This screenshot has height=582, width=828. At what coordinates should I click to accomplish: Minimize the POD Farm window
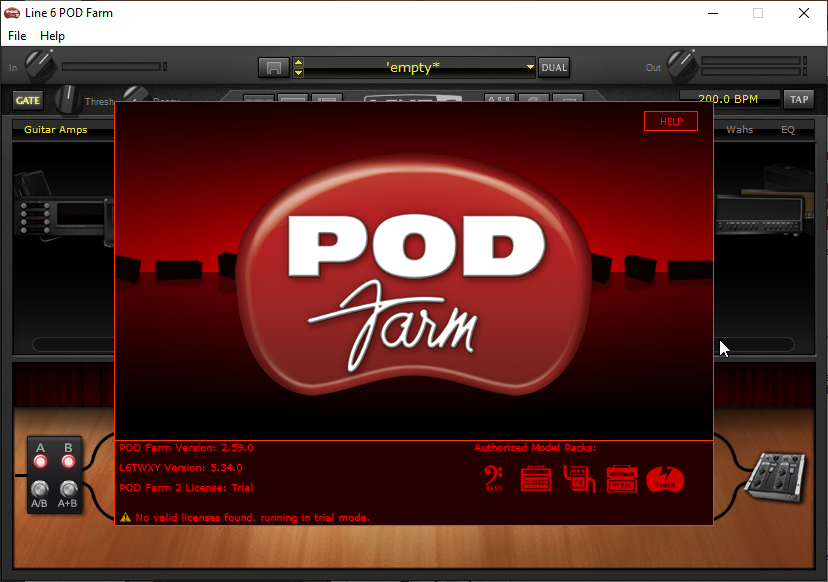tap(713, 13)
